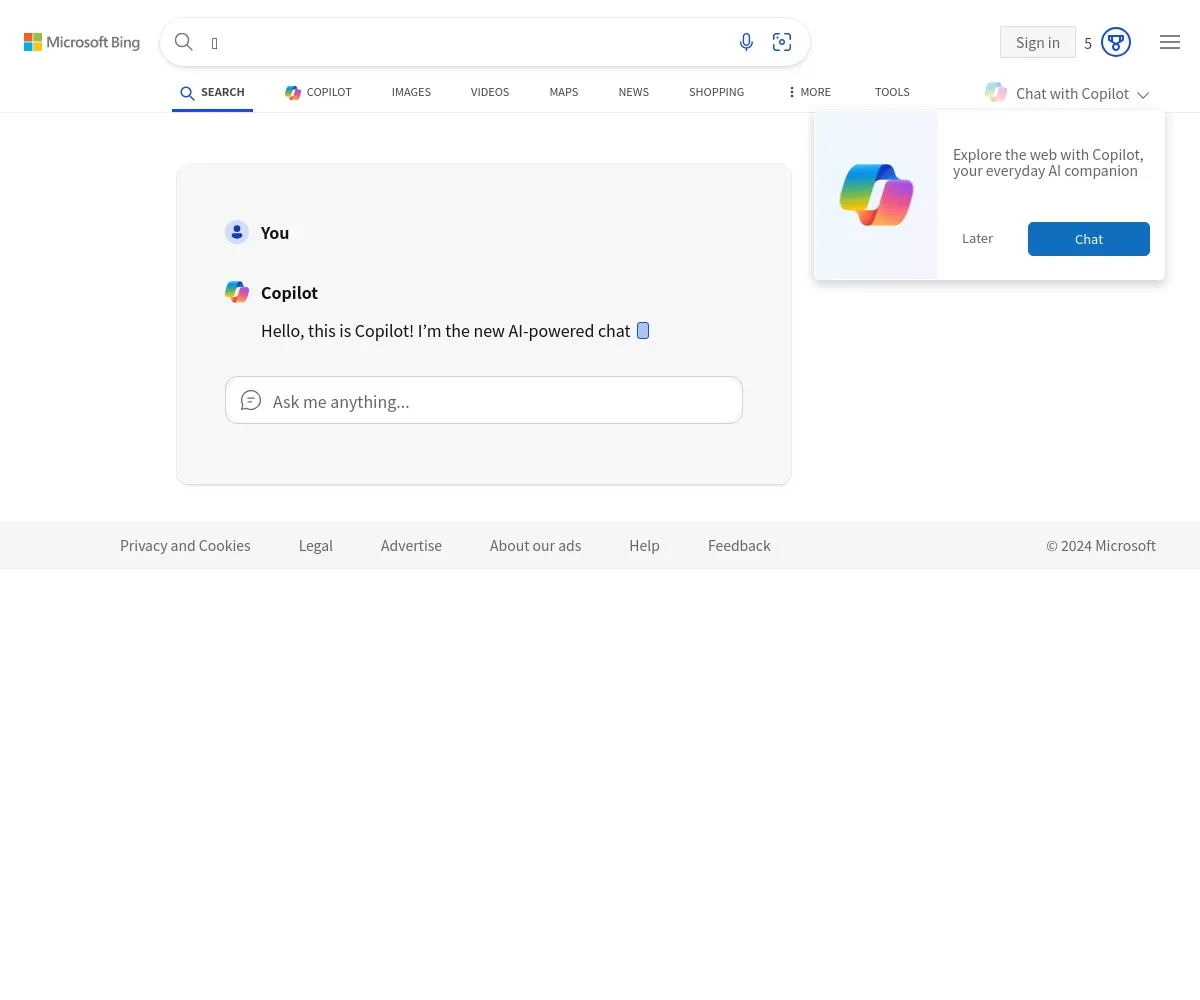The image size is (1200, 1000).
Task: Switch to the VIDEOS tab
Action: [x=490, y=92]
